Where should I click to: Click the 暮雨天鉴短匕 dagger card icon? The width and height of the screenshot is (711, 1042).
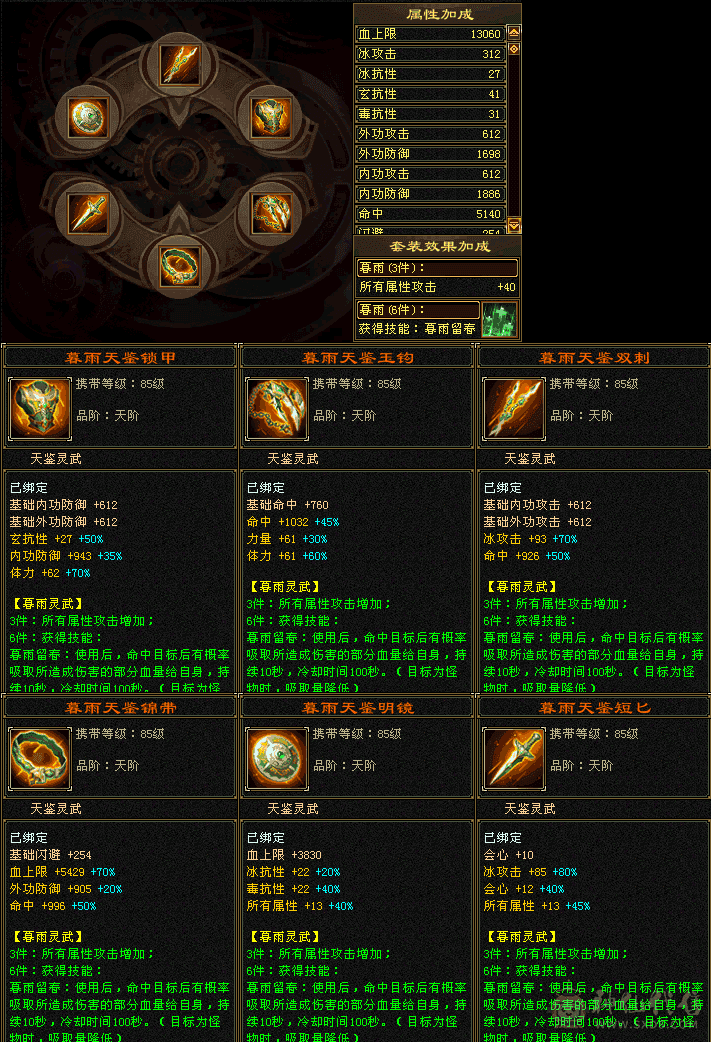coord(514,759)
